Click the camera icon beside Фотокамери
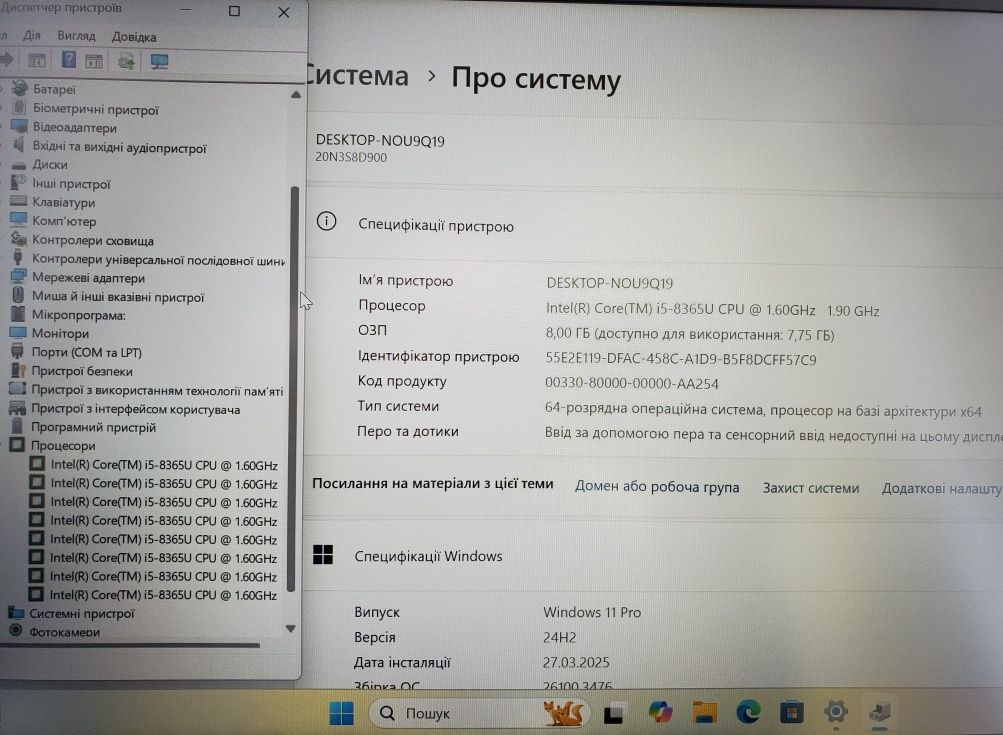The image size is (1003, 735). coord(16,630)
